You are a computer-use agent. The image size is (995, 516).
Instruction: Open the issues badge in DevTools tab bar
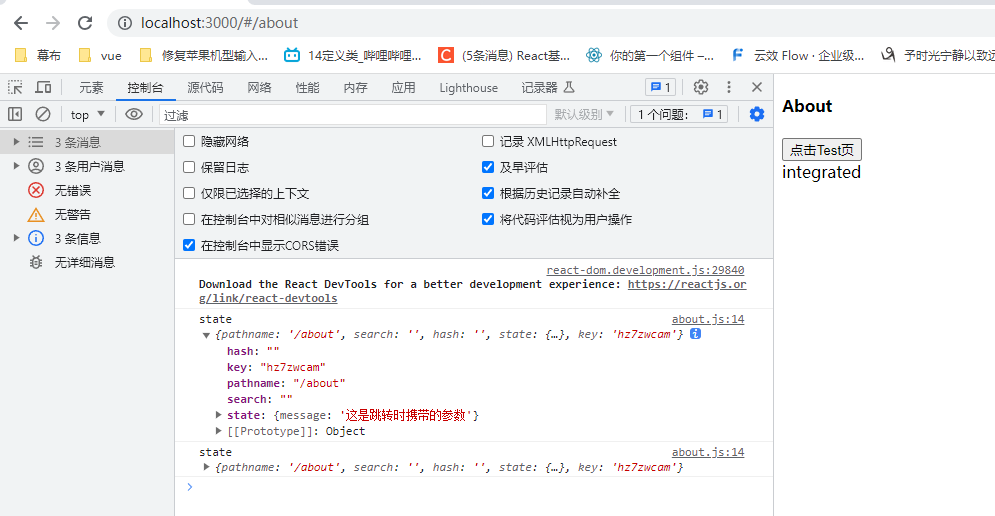pos(660,87)
